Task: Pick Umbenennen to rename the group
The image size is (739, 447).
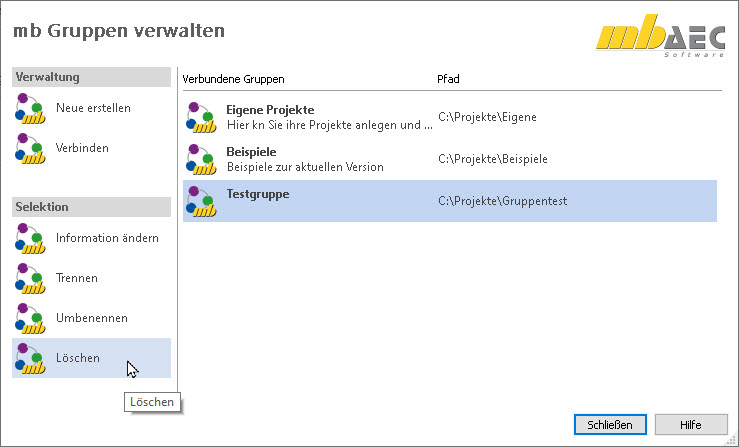Action: pos(92,318)
